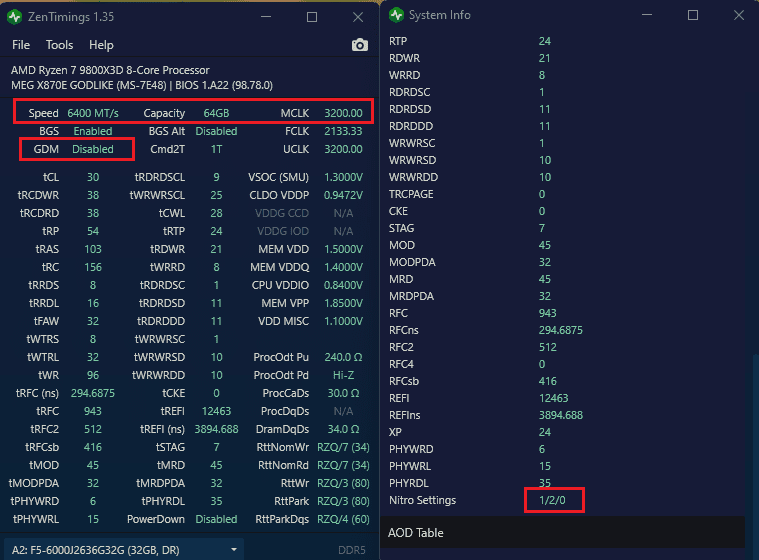This screenshot has width=759, height=560.
Task: Click the tWRWRSCL value 25
Action: pyautogui.click(x=216, y=195)
